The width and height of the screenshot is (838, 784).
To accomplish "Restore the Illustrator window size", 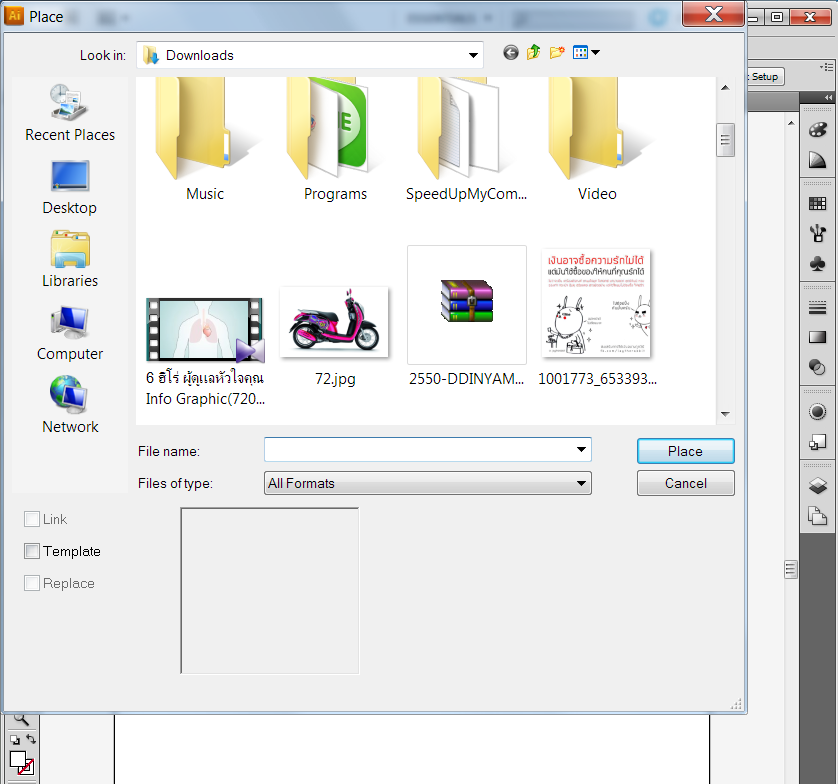I will tap(777, 17).
